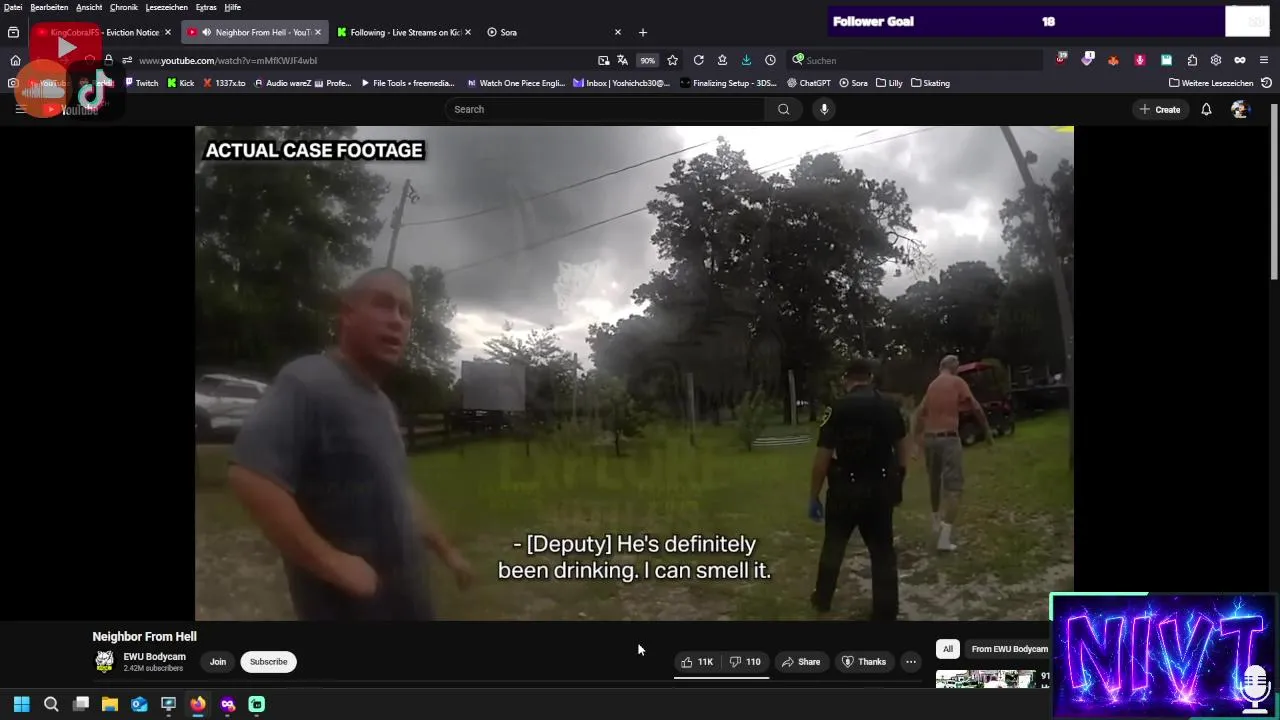Open the browser extensions puzzle icon
The height and width of the screenshot is (720, 1280).
(1192, 60)
